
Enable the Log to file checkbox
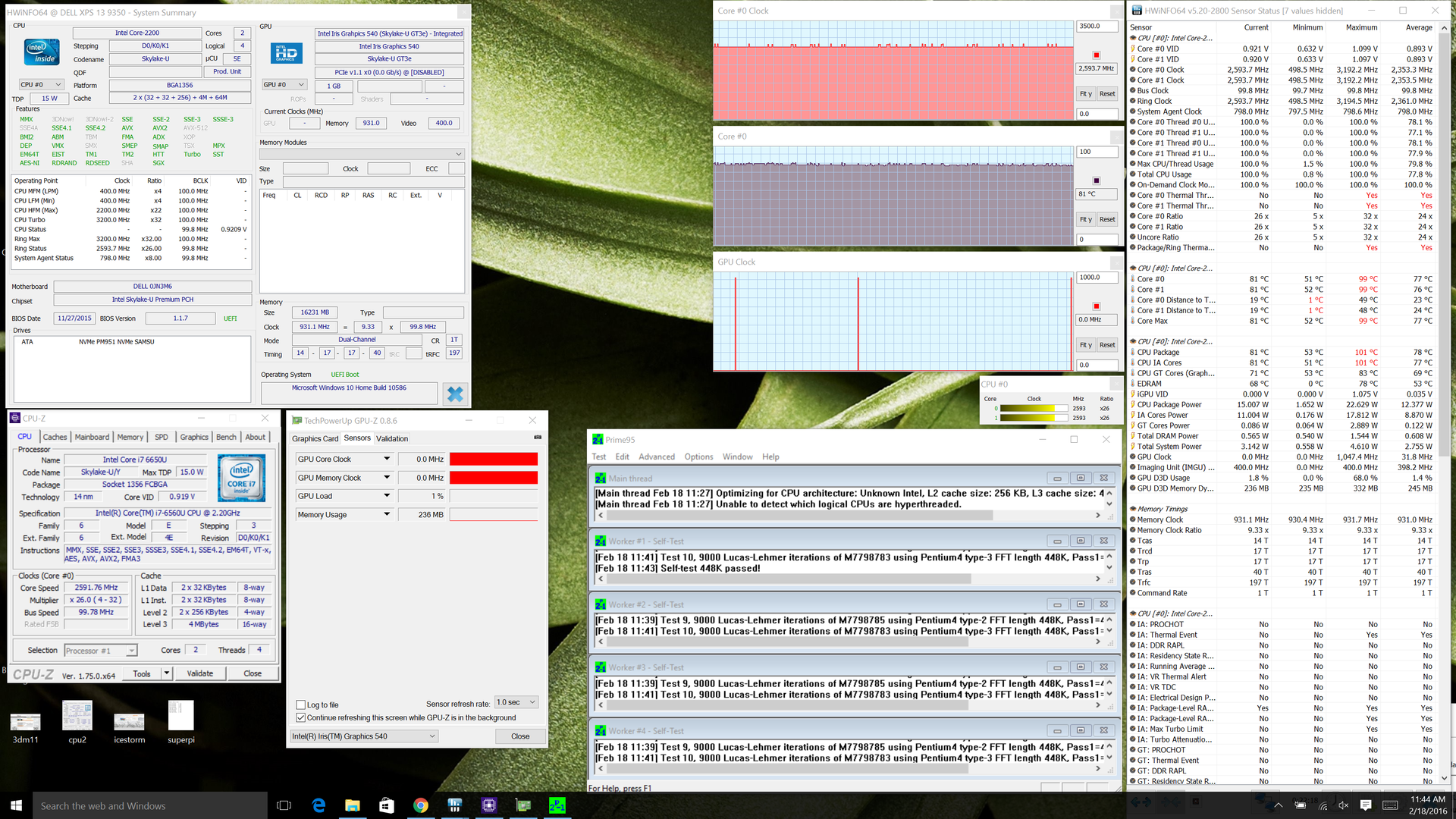301,704
